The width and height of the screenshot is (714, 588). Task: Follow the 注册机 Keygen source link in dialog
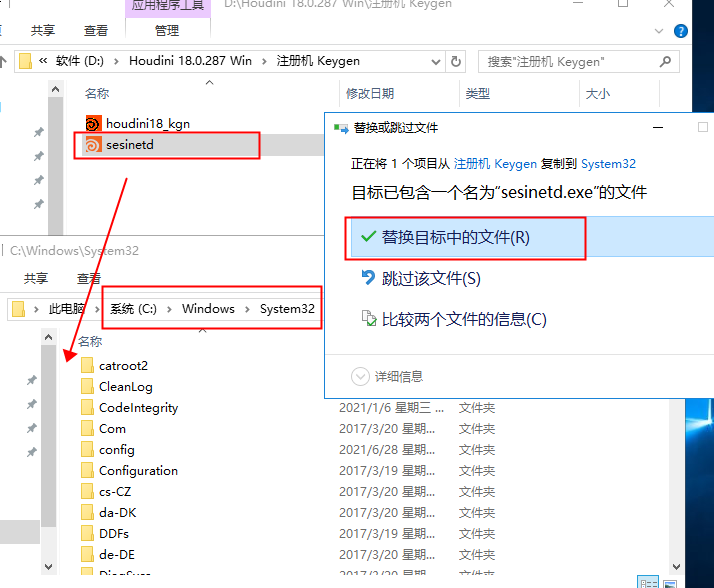tap(495, 164)
